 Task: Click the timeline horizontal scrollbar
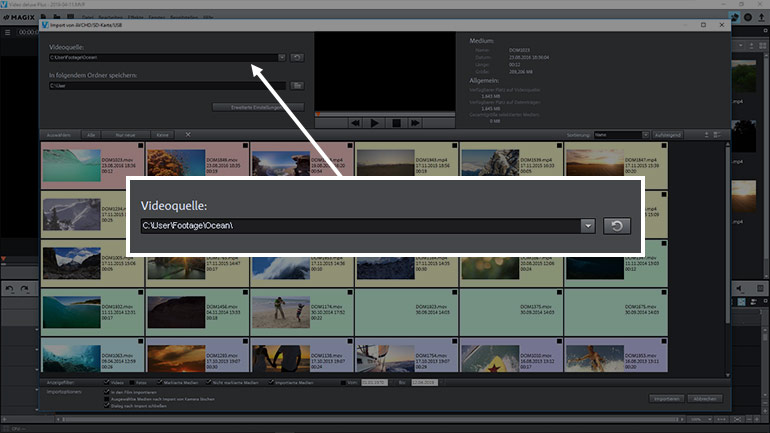(x=370, y=419)
